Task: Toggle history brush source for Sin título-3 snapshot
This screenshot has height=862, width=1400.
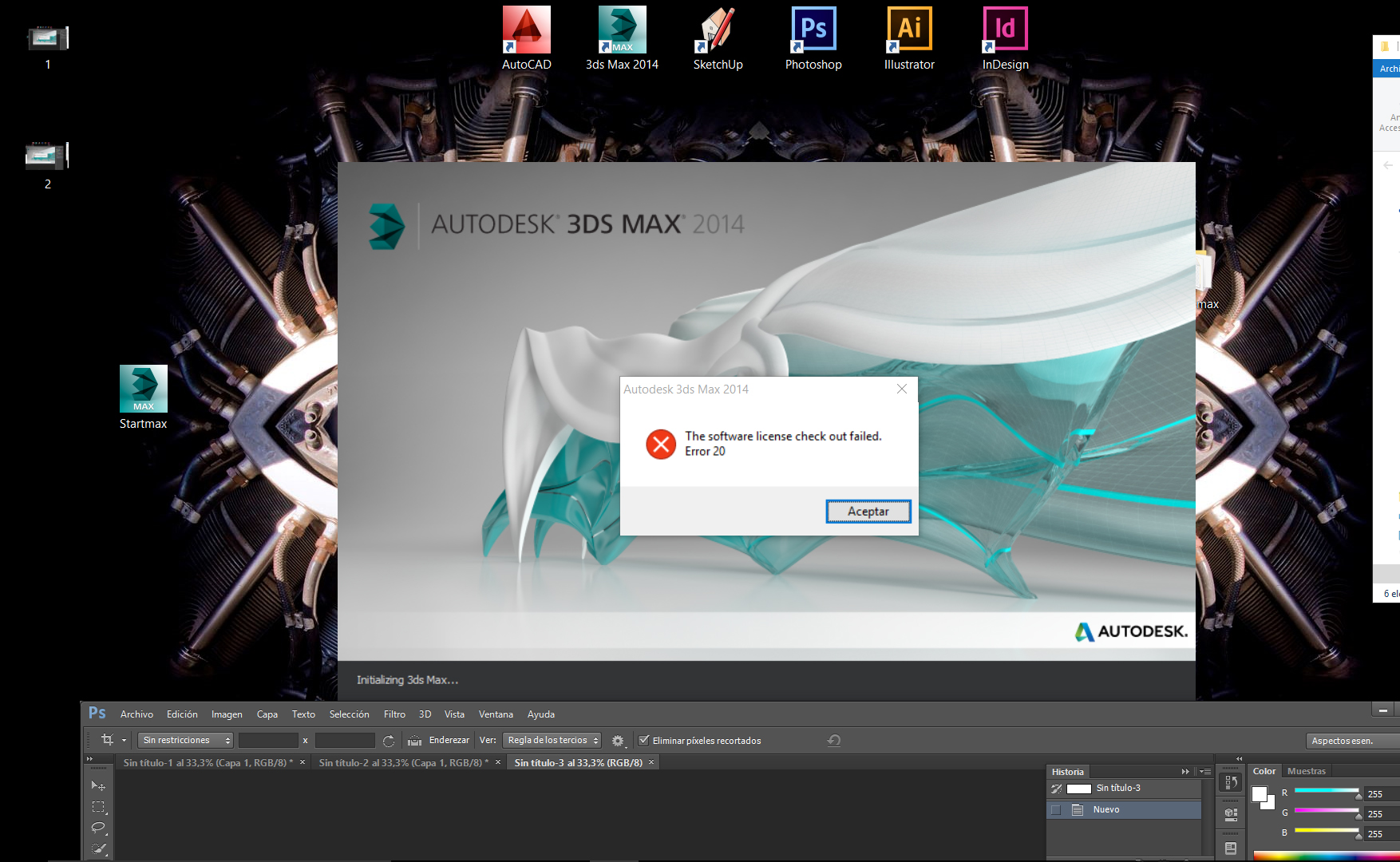Action: tap(1056, 789)
